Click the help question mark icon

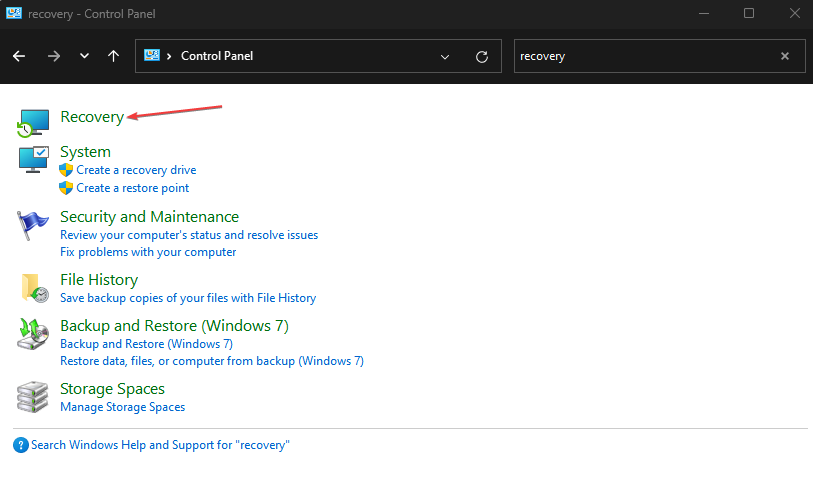pos(21,445)
